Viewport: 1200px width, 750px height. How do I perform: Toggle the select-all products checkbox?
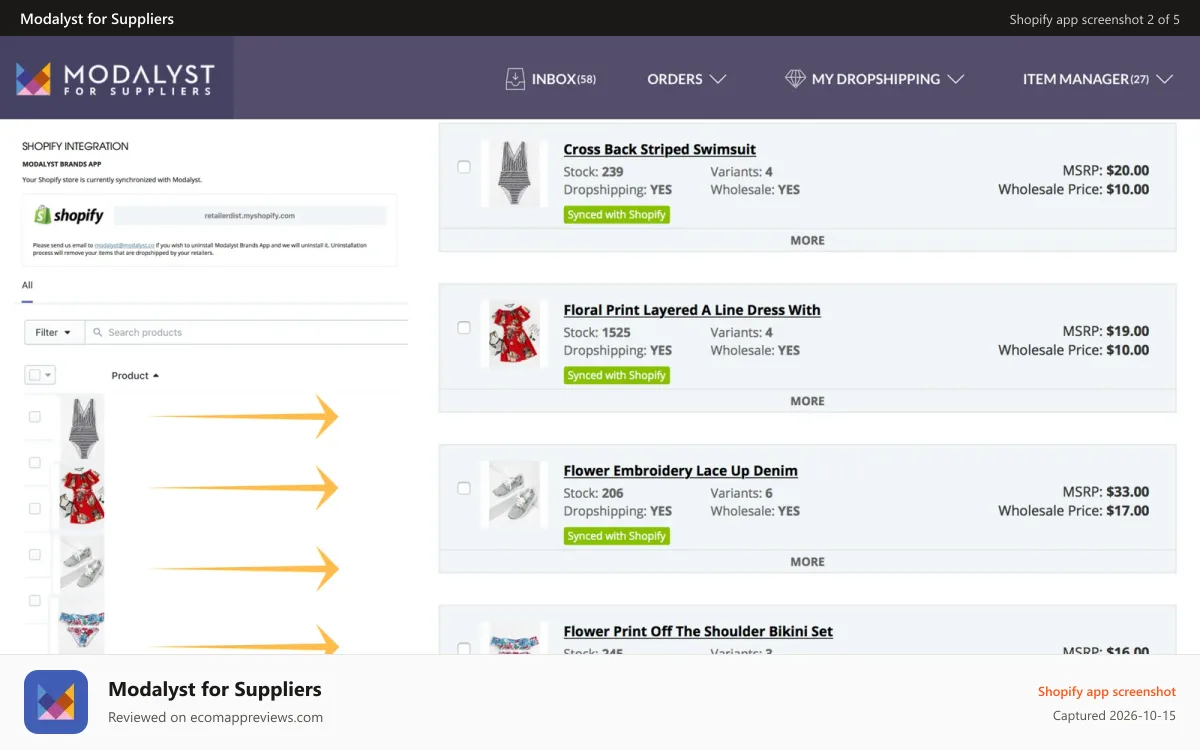pyautogui.click(x=35, y=375)
